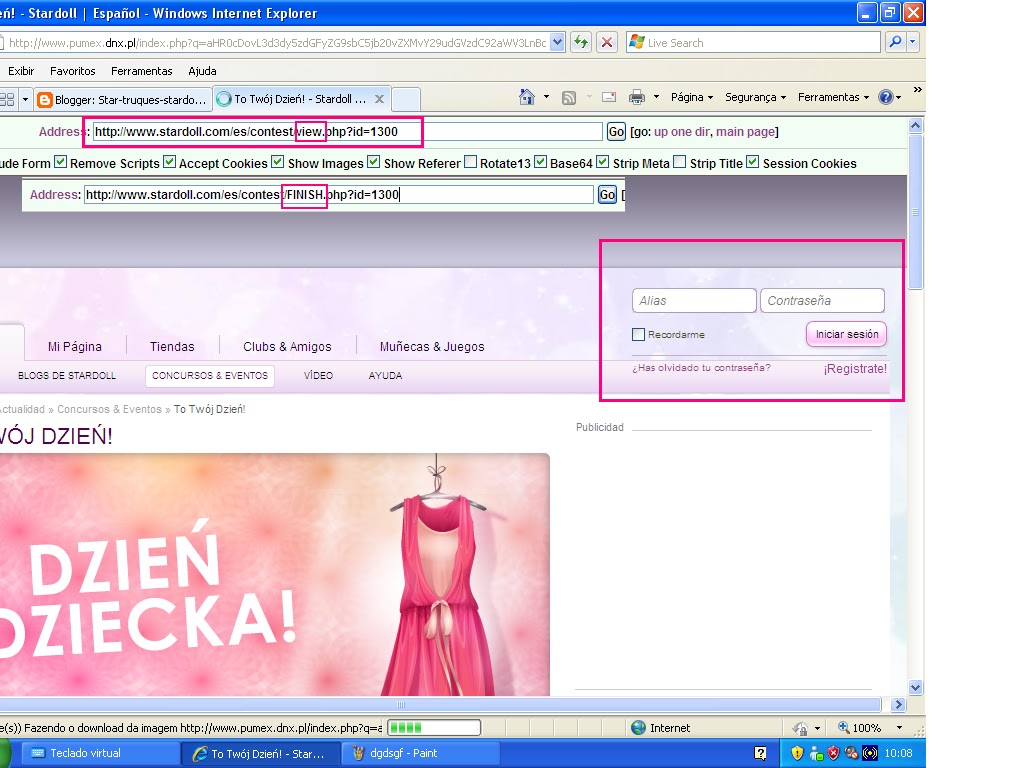
Task: Open the Favoritos menu
Action: [x=72, y=71]
